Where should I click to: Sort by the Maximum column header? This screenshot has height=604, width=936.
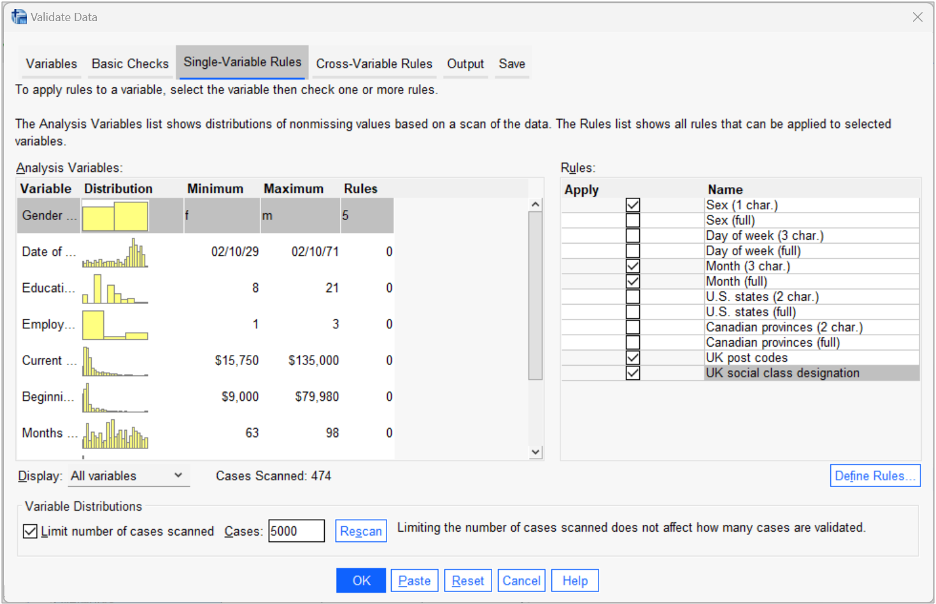[x=294, y=189]
